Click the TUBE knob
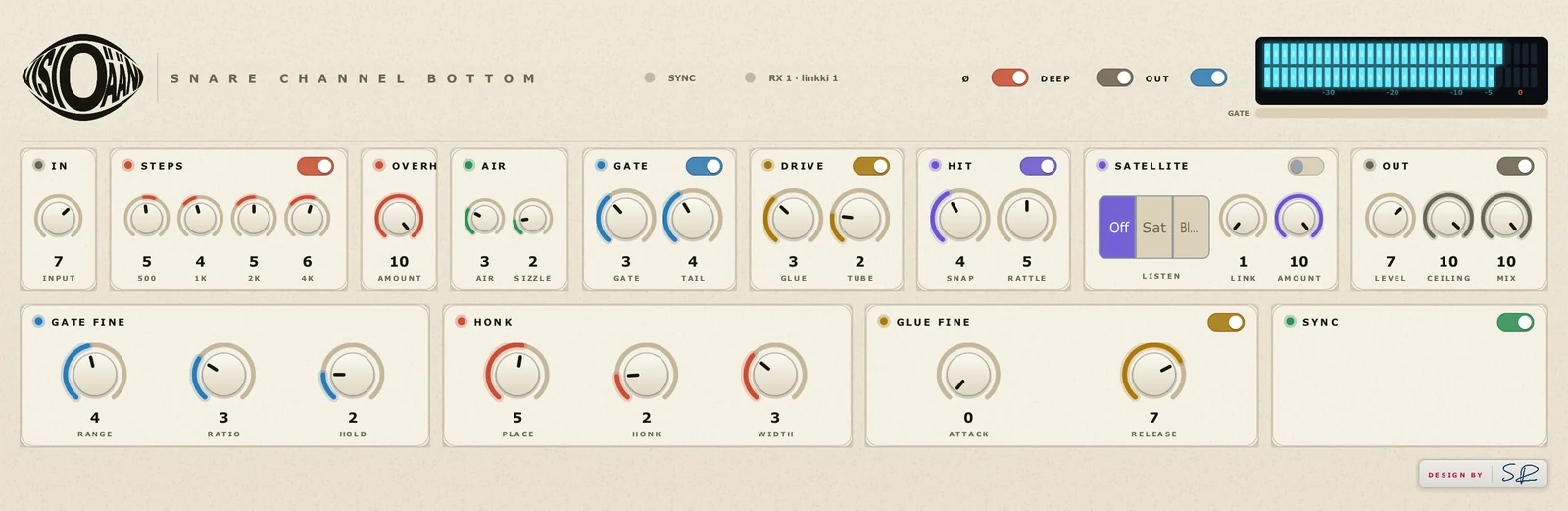Image resolution: width=1568 pixels, height=511 pixels. point(859,218)
